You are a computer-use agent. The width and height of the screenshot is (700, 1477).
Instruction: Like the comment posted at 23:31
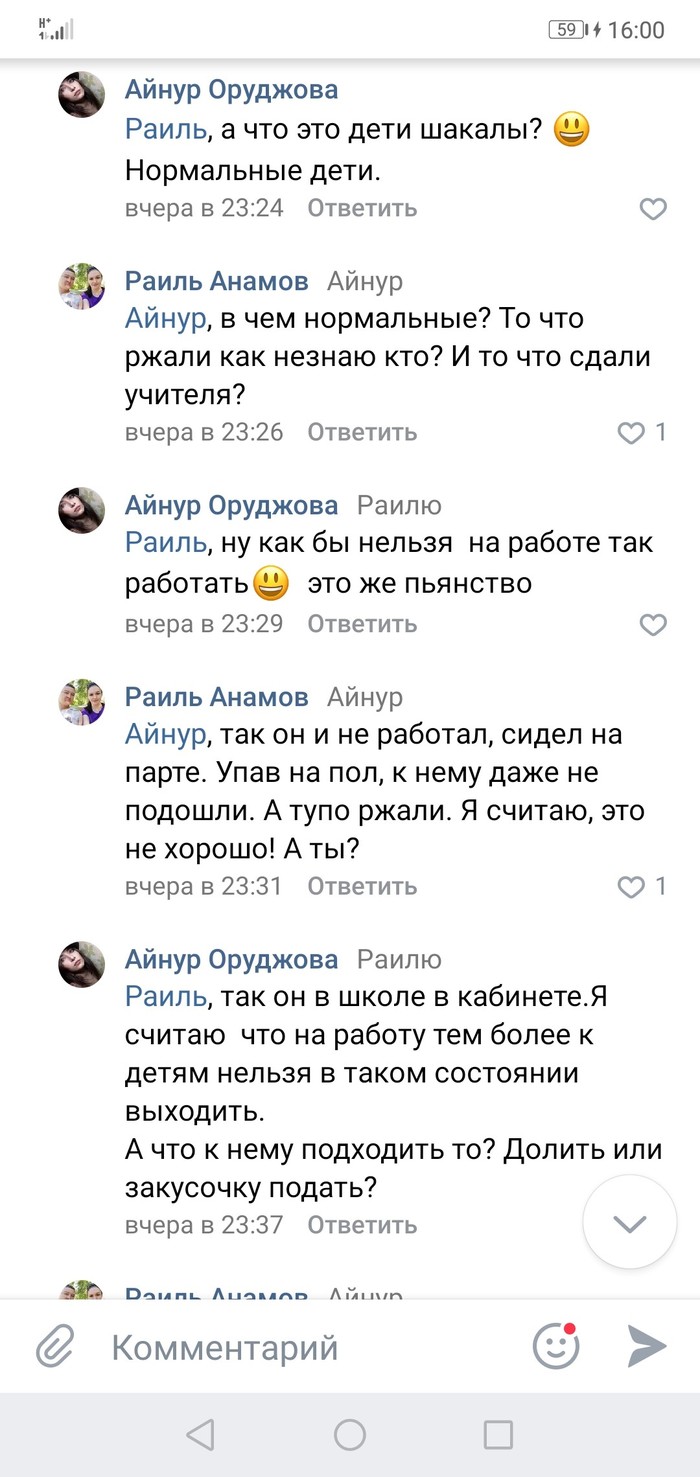(632, 887)
